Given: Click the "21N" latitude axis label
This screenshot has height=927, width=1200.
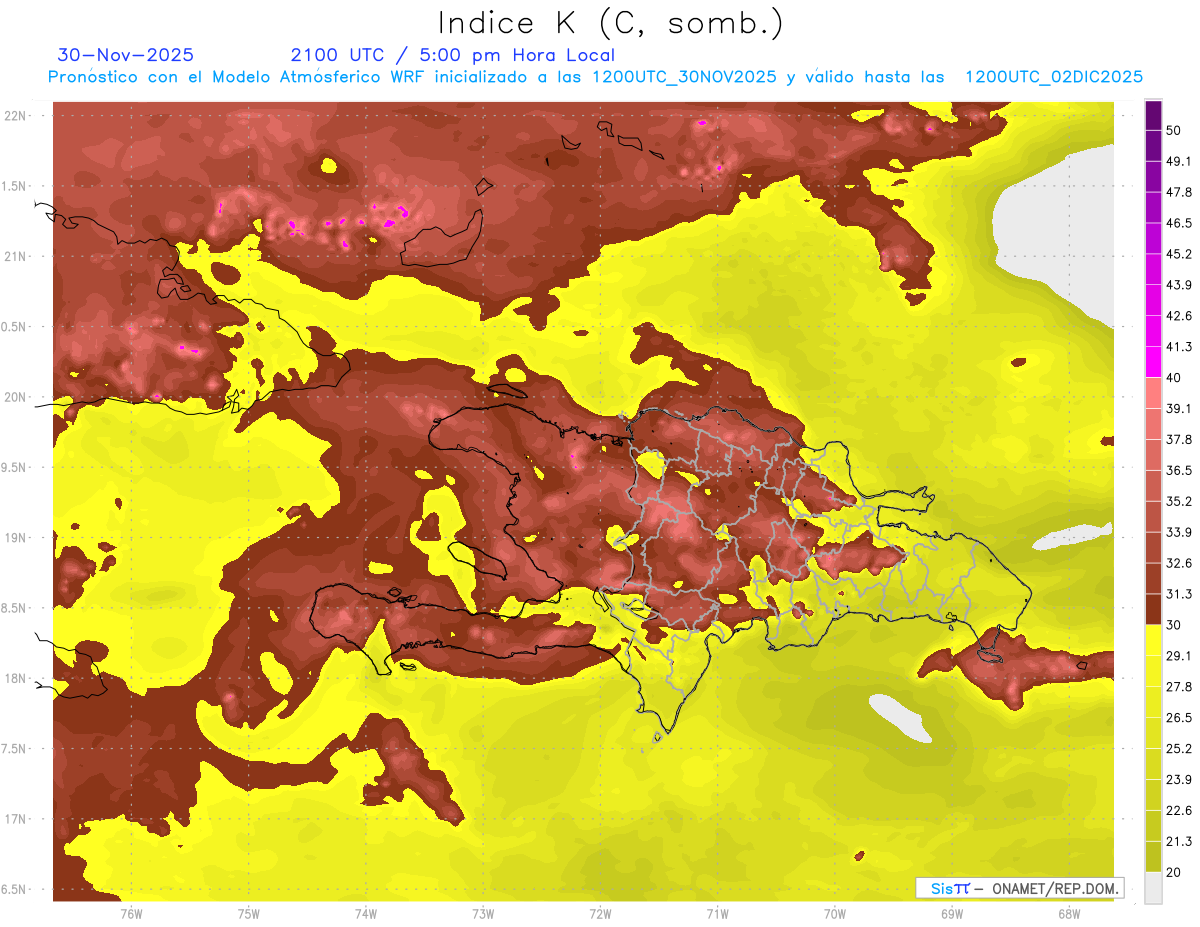Looking at the screenshot, I should click(14, 256).
